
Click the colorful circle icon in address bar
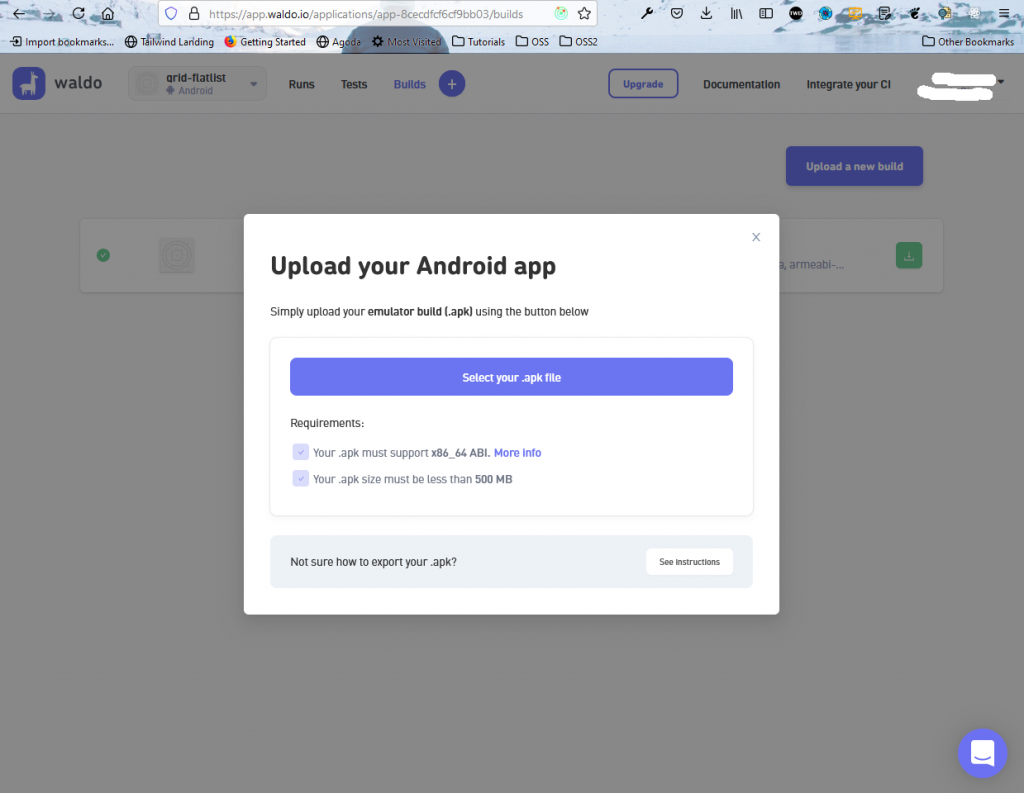point(561,13)
